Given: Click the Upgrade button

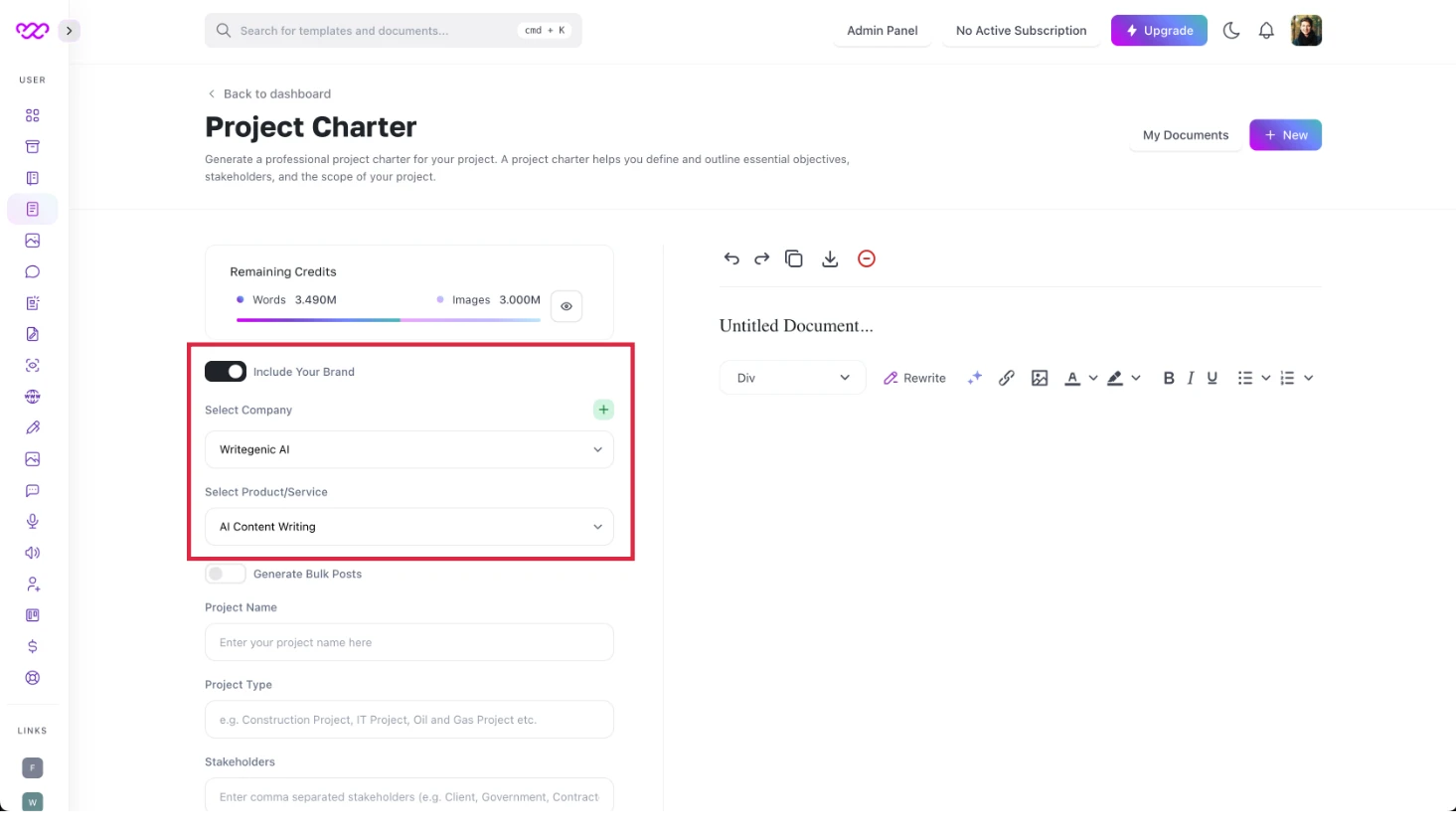Looking at the screenshot, I should click(1159, 31).
